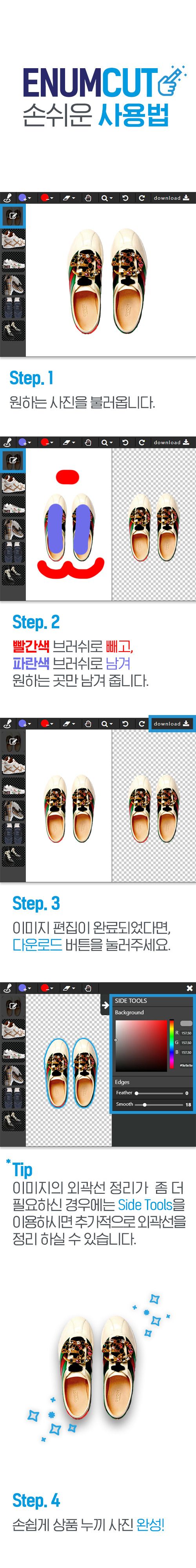Open red brush dropdown in Step 3 toolbar
The height and width of the screenshot is (1568, 196).
(47, 723)
